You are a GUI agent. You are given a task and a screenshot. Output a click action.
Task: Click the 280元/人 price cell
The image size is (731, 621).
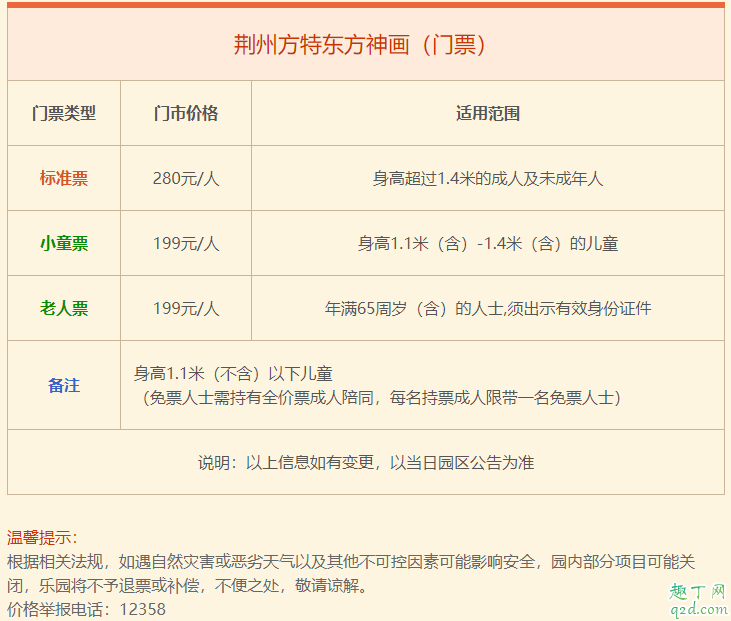[x=186, y=178]
